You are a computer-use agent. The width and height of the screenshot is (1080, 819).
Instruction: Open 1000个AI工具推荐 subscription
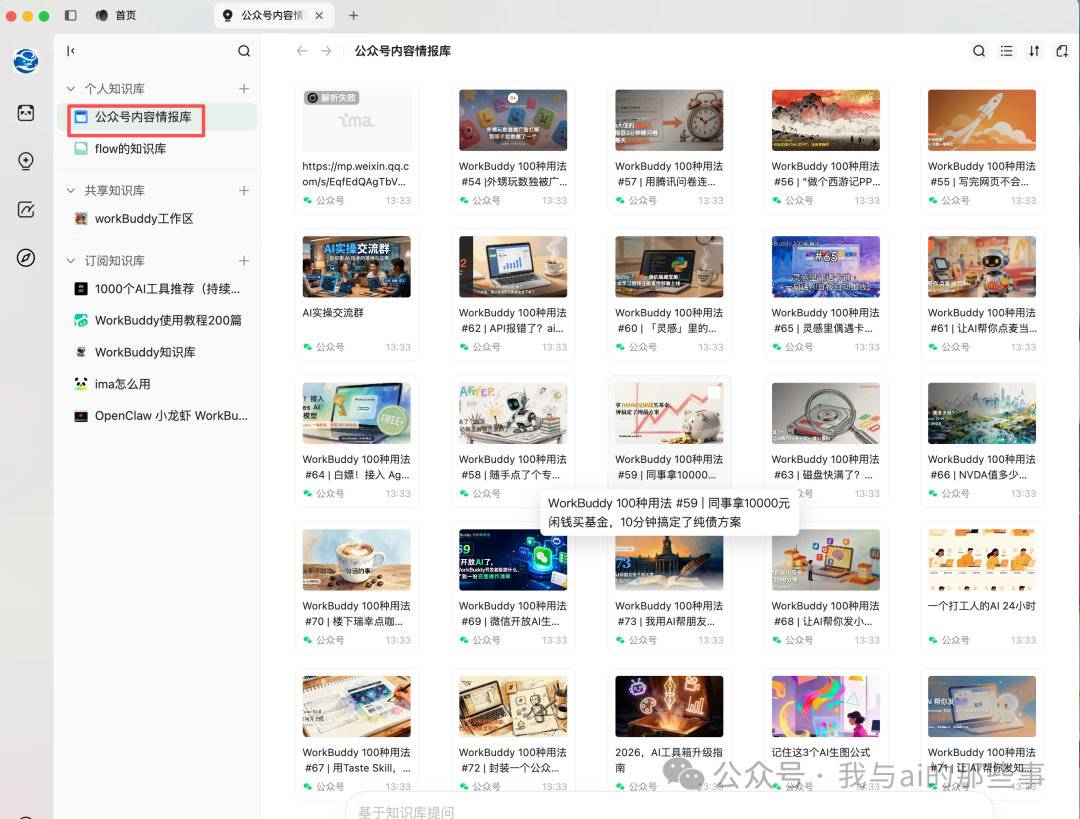tap(158, 289)
